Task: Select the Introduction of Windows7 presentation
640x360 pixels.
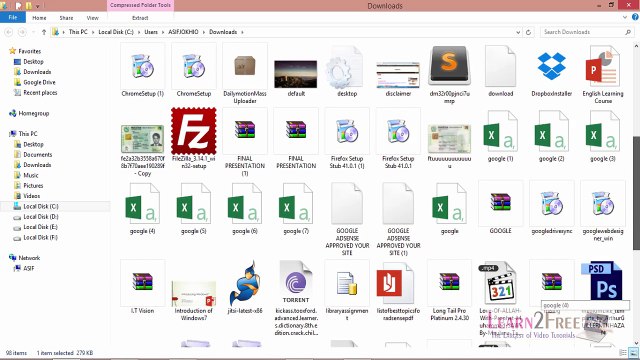Action: click(x=194, y=293)
